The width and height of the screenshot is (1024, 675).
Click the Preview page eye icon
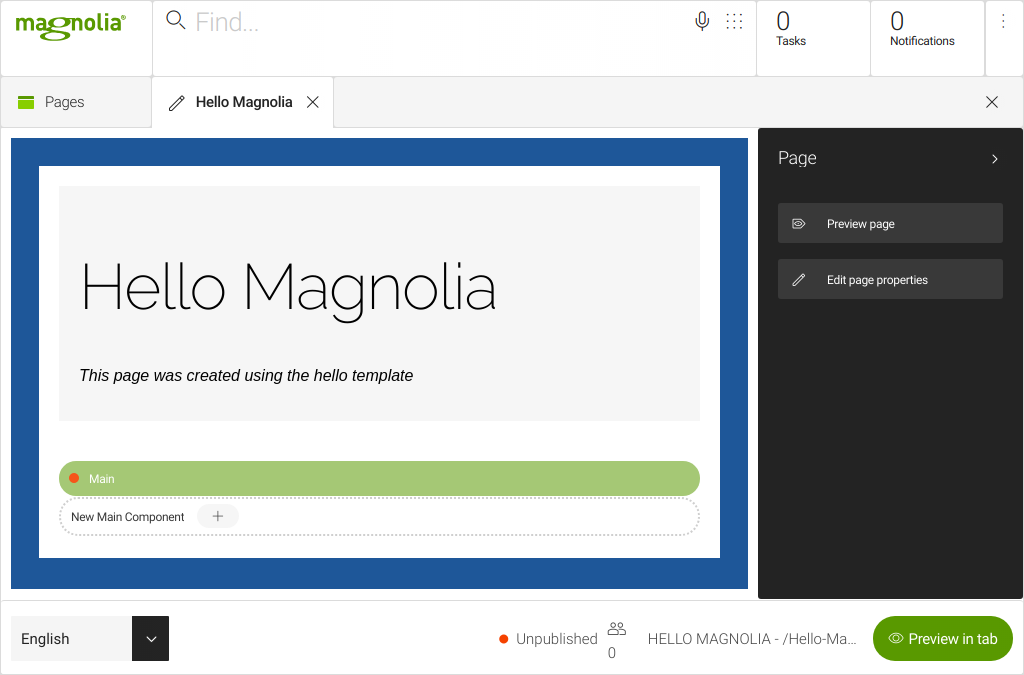pos(798,224)
